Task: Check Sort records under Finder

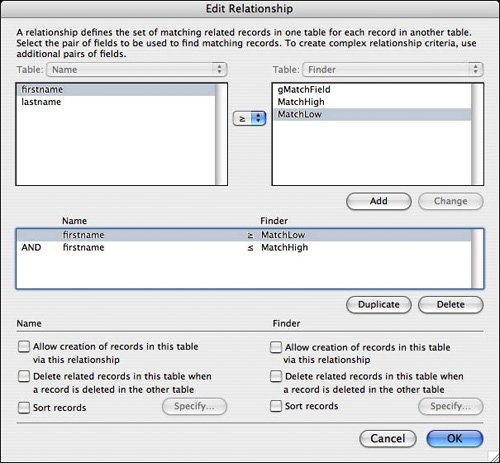Action: (x=276, y=406)
